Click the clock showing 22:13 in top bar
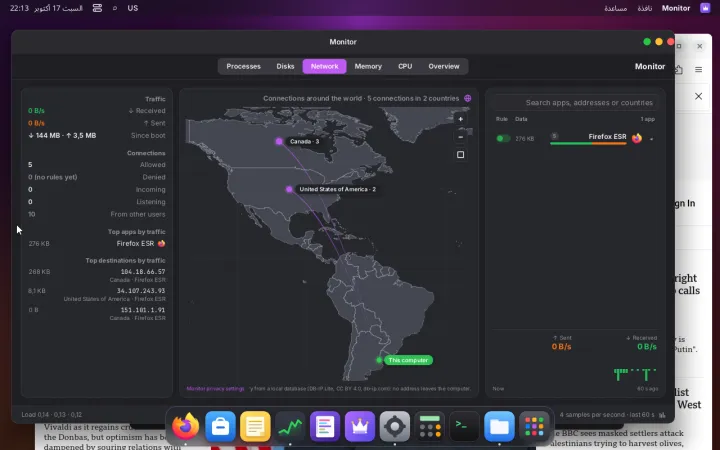This screenshot has height=450, width=720. click(x=19, y=8)
